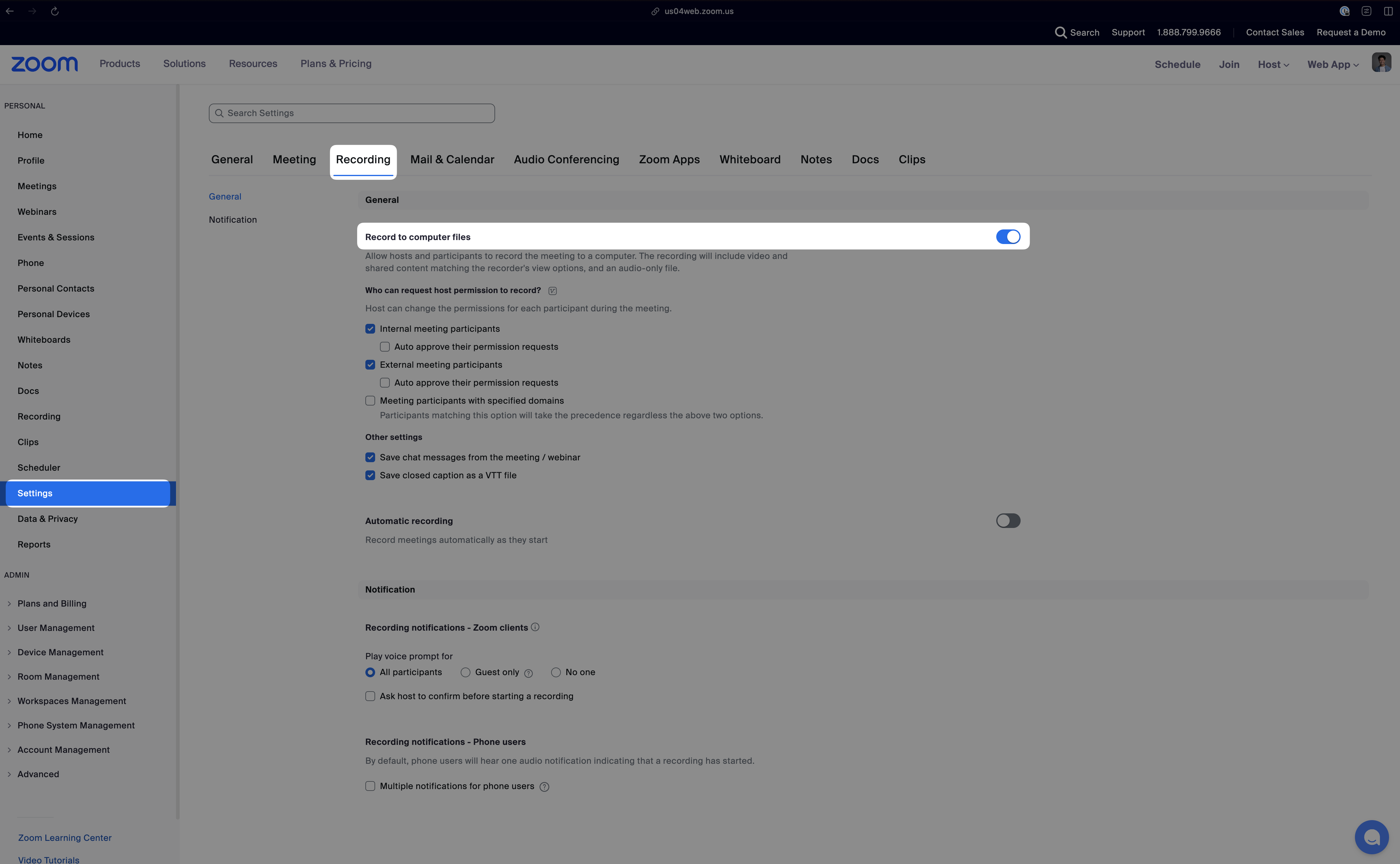Click the browser forward arrow
The width and height of the screenshot is (1400, 864).
click(33, 12)
